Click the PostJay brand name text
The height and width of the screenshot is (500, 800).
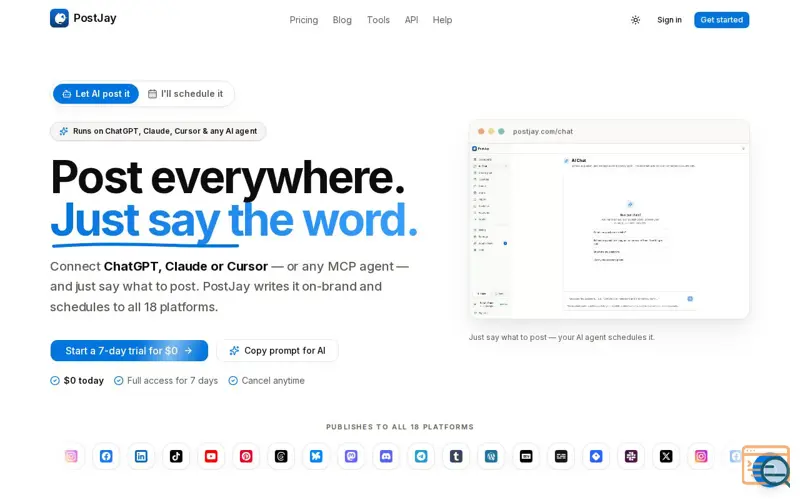pyautogui.click(x=95, y=18)
